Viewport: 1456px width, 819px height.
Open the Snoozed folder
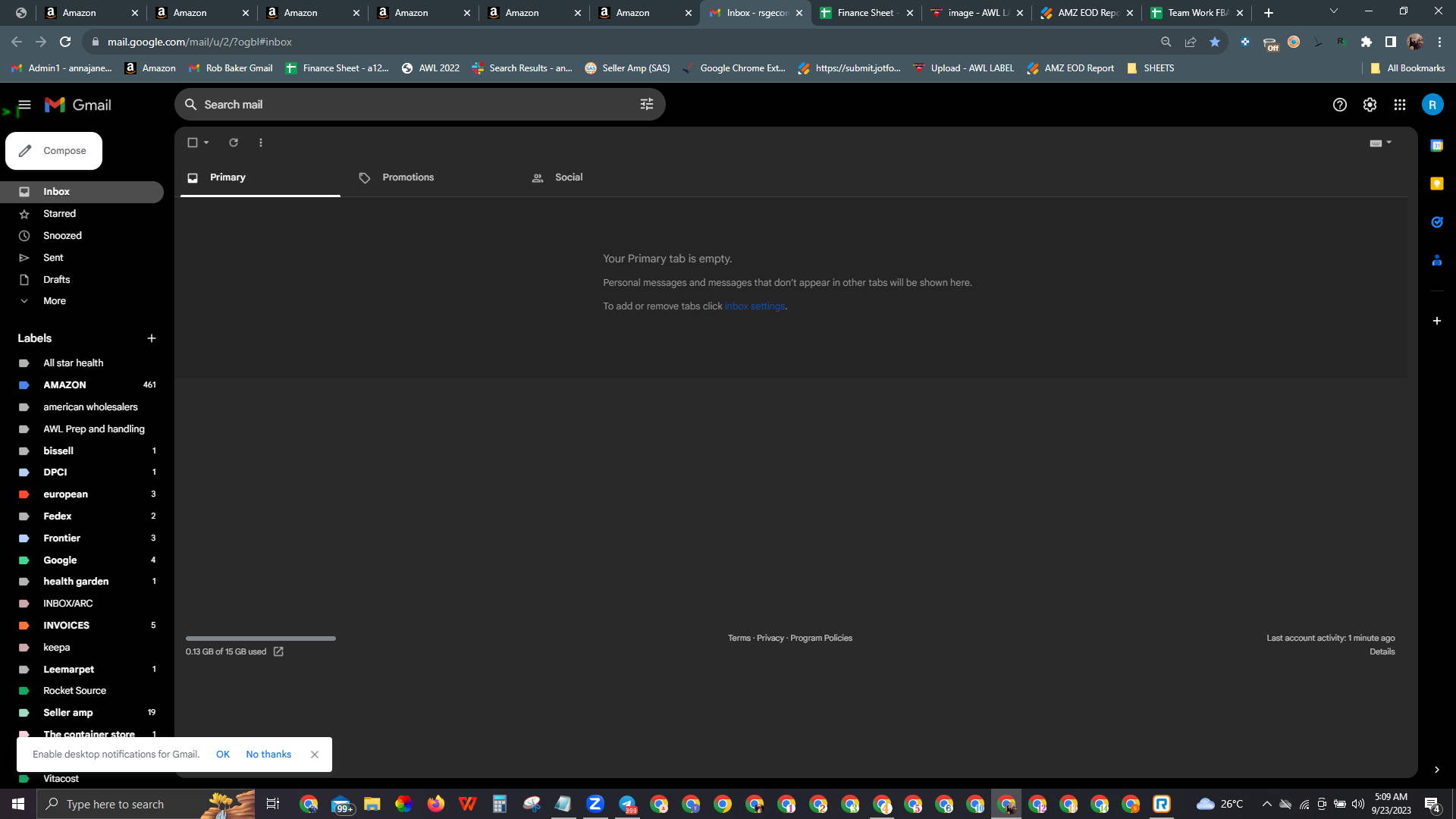tap(82, 236)
